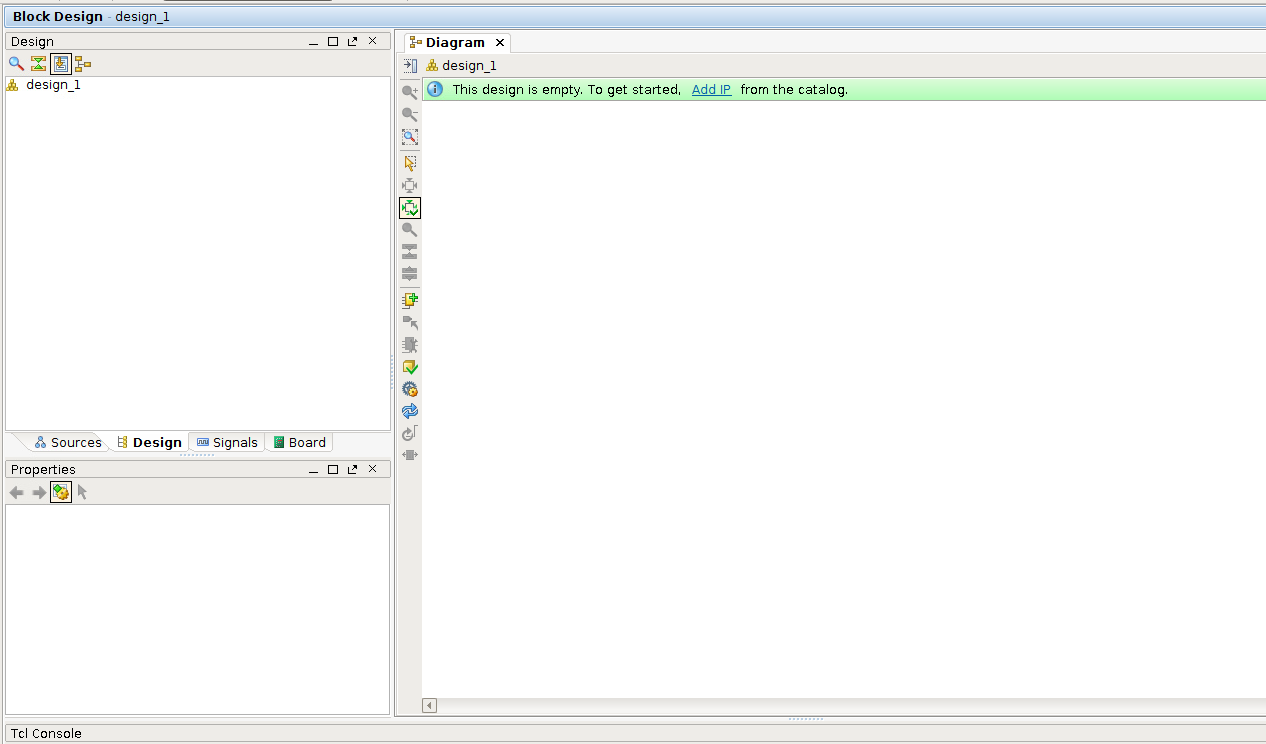The image size is (1266, 744).
Task: Float the Design panel
Action: (x=352, y=42)
